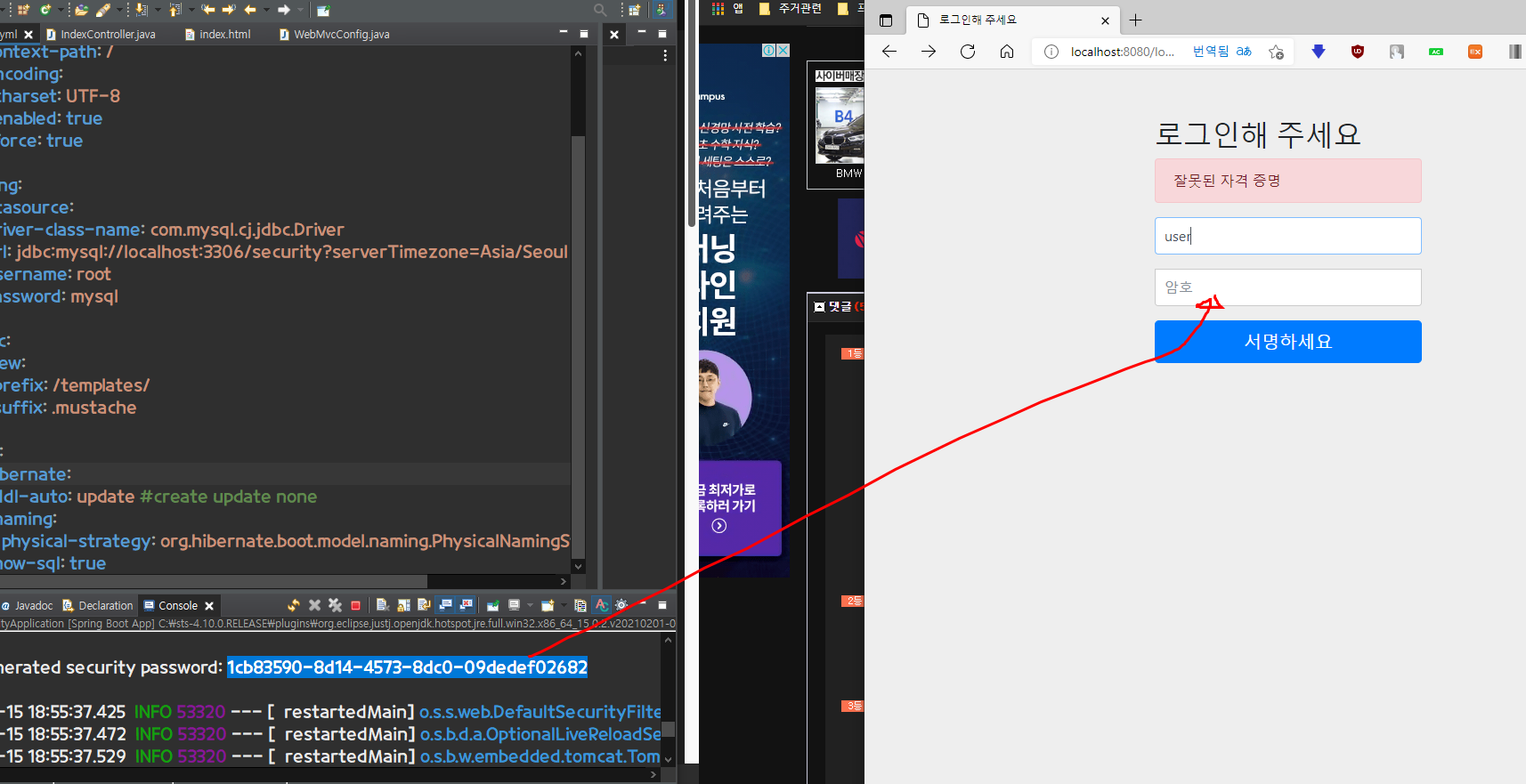Click the Eclipse Search flashlight icon
The height and width of the screenshot is (784, 1526).
(x=103, y=10)
